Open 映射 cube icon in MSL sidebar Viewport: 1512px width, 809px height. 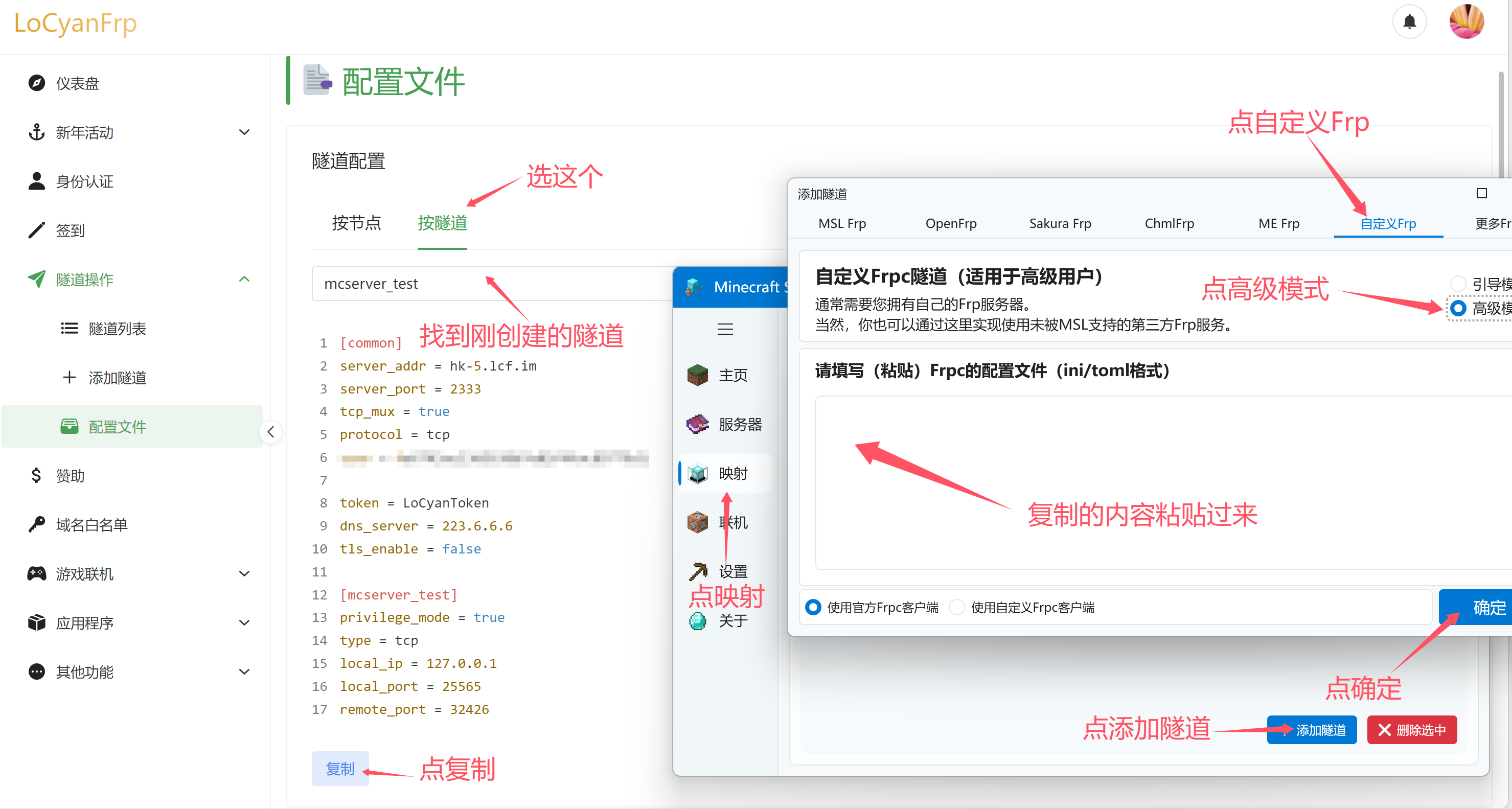(697, 473)
